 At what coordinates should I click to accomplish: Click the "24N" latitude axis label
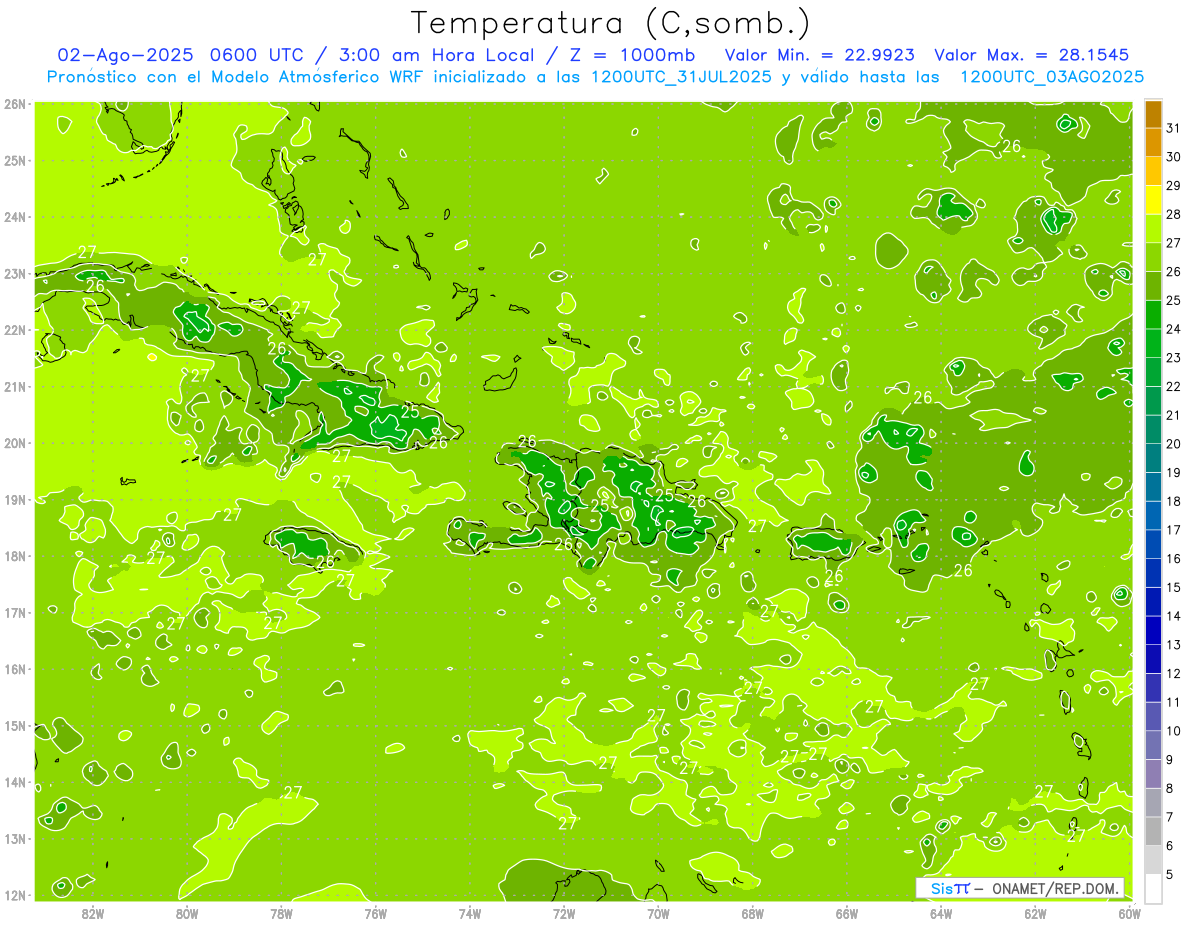[14, 217]
